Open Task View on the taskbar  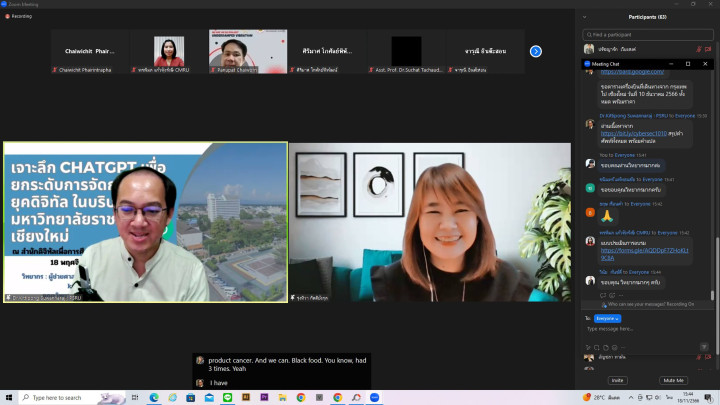point(135,397)
